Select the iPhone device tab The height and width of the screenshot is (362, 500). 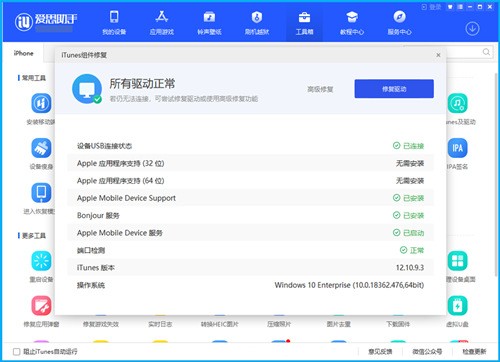24,53
